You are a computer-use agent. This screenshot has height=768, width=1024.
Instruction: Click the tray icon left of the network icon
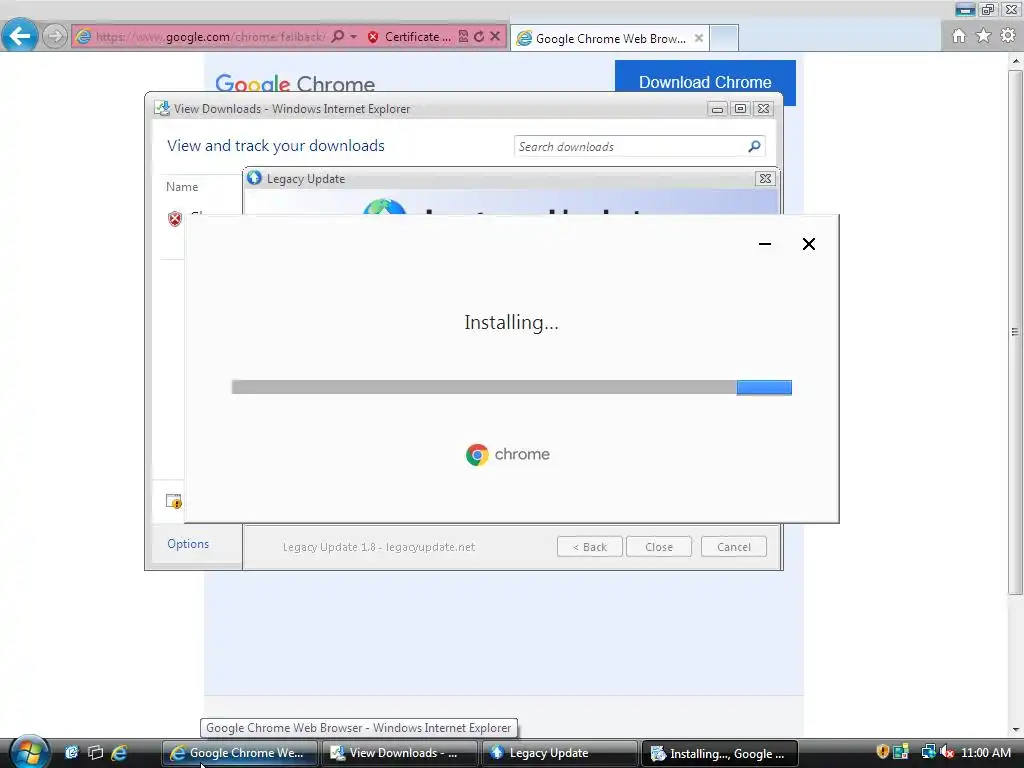[x=901, y=752]
